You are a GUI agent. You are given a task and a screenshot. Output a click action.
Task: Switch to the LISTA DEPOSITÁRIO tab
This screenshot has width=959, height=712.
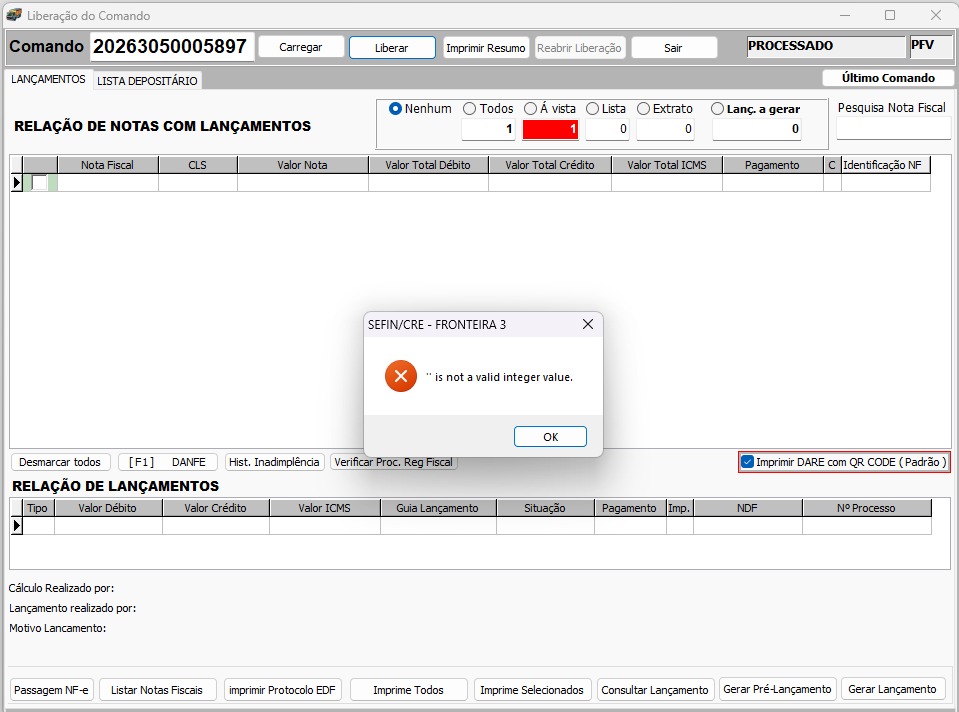pos(147,81)
